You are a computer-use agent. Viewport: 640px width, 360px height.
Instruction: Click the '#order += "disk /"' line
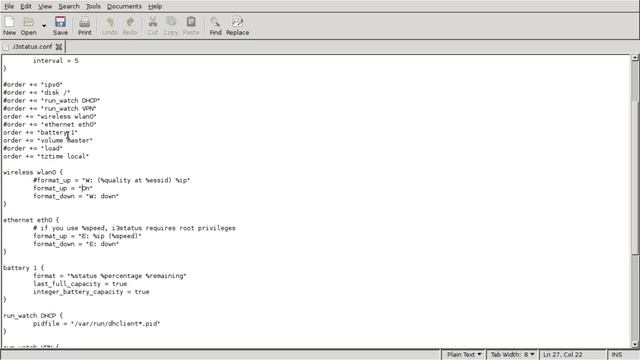(x=37, y=93)
